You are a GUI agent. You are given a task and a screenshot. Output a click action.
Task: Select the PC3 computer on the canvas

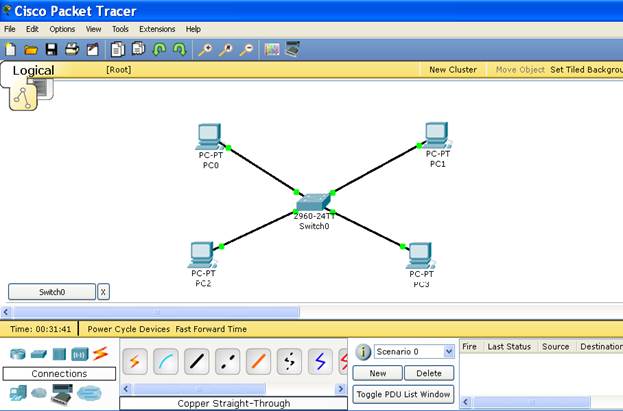pyautogui.click(x=420, y=256)
